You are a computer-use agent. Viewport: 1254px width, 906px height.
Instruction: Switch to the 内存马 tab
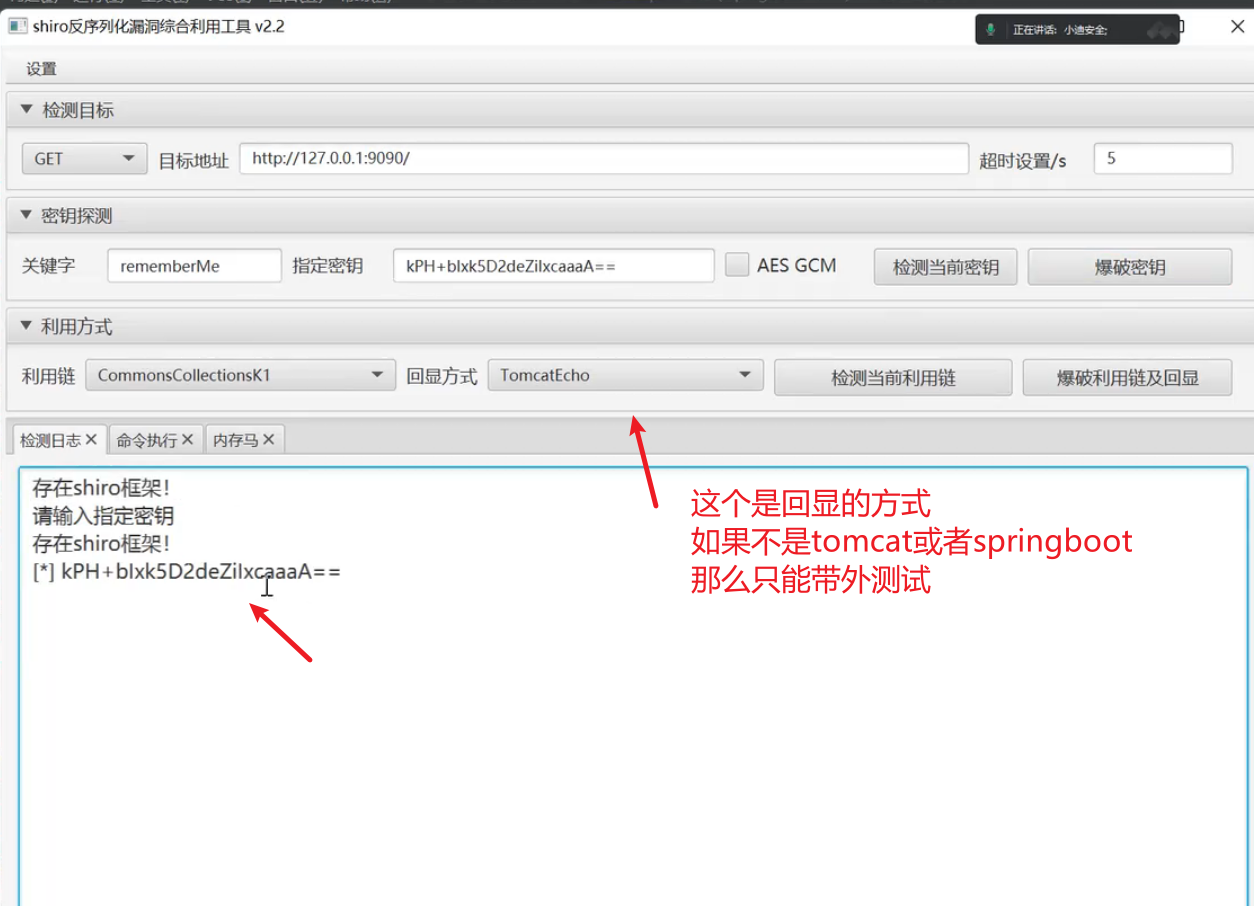coord(235,440)
